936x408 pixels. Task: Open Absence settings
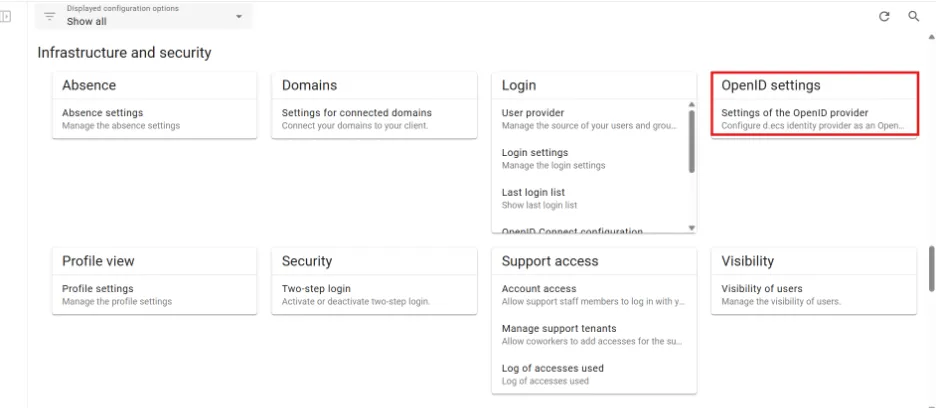coord(155,119)
